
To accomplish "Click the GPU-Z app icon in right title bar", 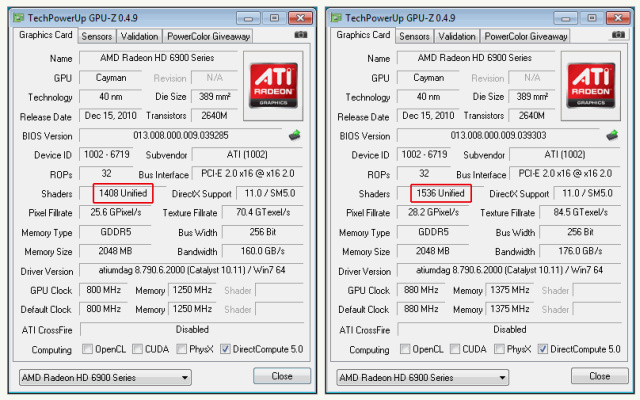I will point(336,18).
